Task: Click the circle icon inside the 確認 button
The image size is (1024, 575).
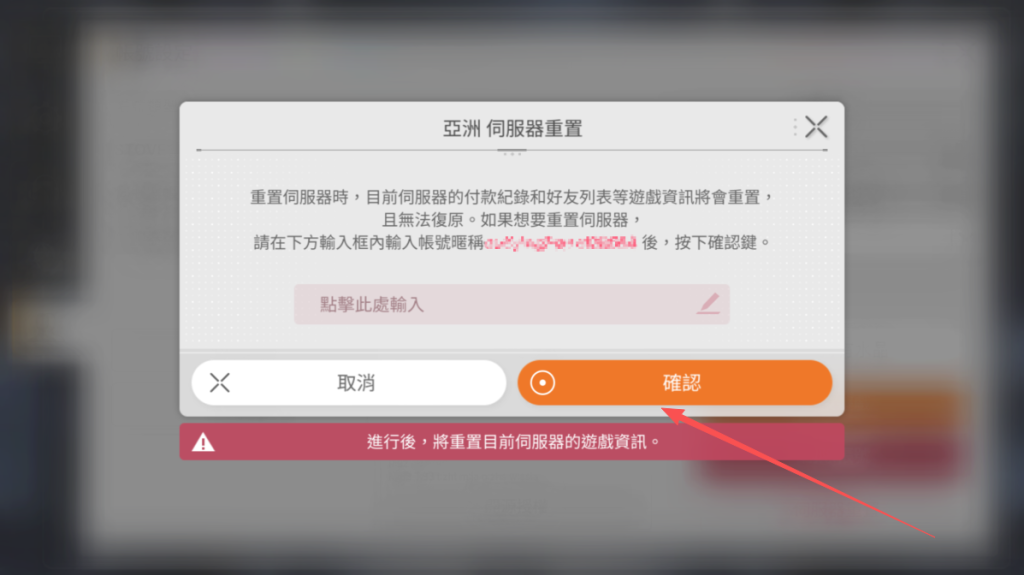Action: [542, 383]
